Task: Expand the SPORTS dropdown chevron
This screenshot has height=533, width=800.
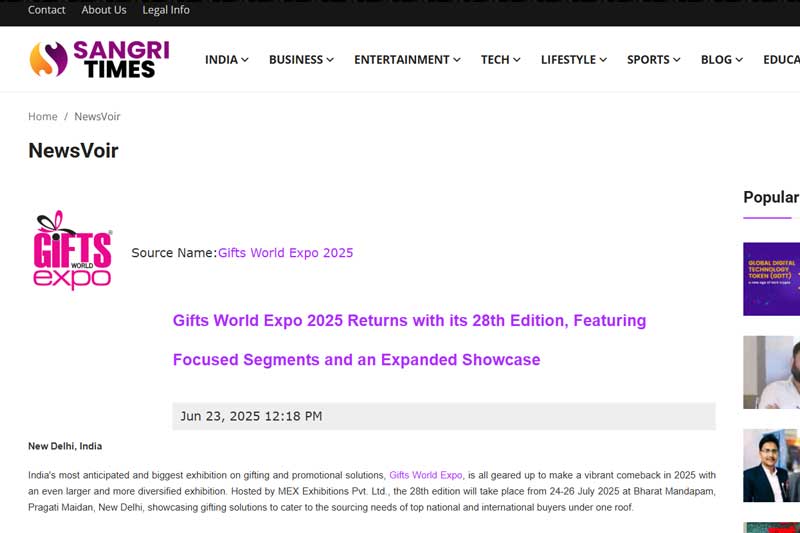Action: tap(677, 60)
